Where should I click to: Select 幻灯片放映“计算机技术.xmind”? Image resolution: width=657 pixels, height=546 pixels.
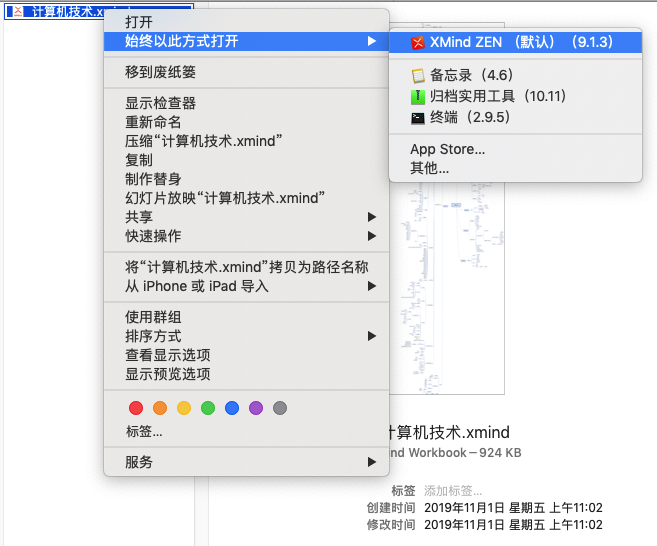[x=246, y=198]
